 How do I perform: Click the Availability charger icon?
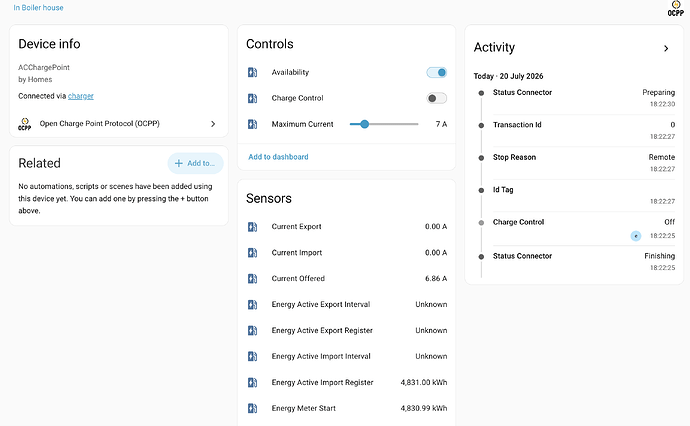pyautogui.click(x=252, y=72)
